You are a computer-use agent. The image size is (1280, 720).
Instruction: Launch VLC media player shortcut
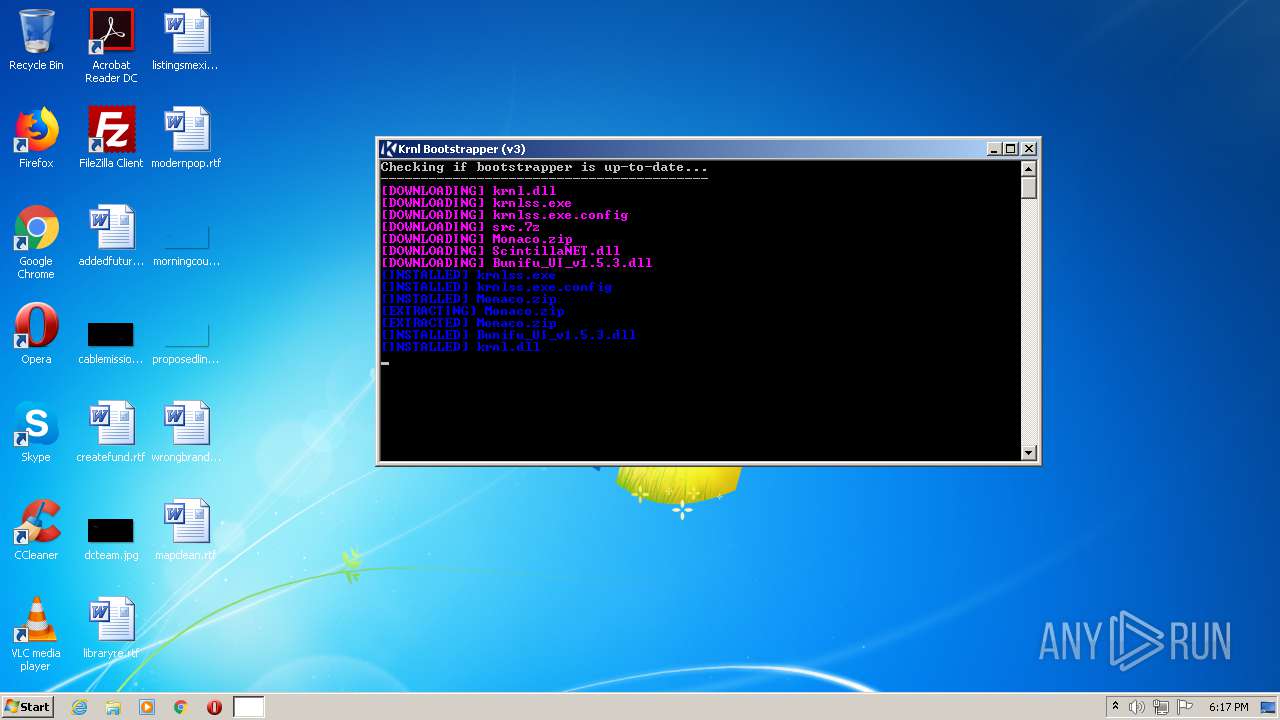click(36, 634)
